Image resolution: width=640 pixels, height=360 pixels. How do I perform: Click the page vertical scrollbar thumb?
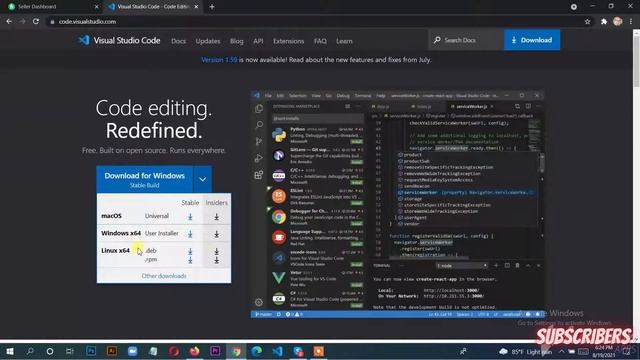coord(636,61)
